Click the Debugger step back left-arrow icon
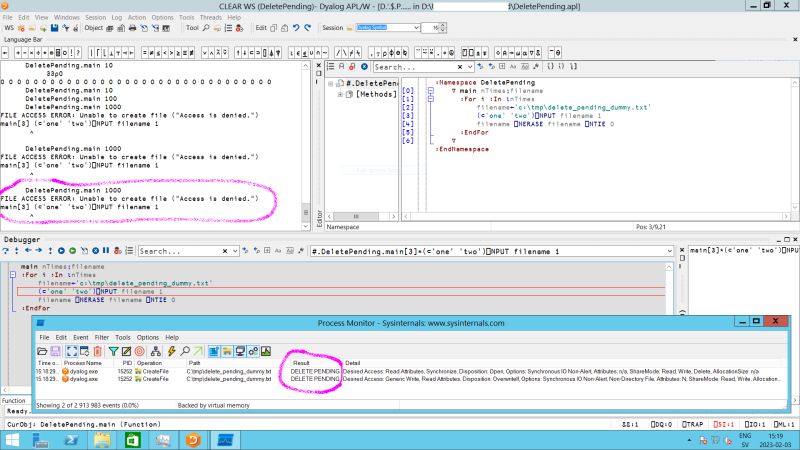Screen dimensions: 800x450 coord(28,251)
